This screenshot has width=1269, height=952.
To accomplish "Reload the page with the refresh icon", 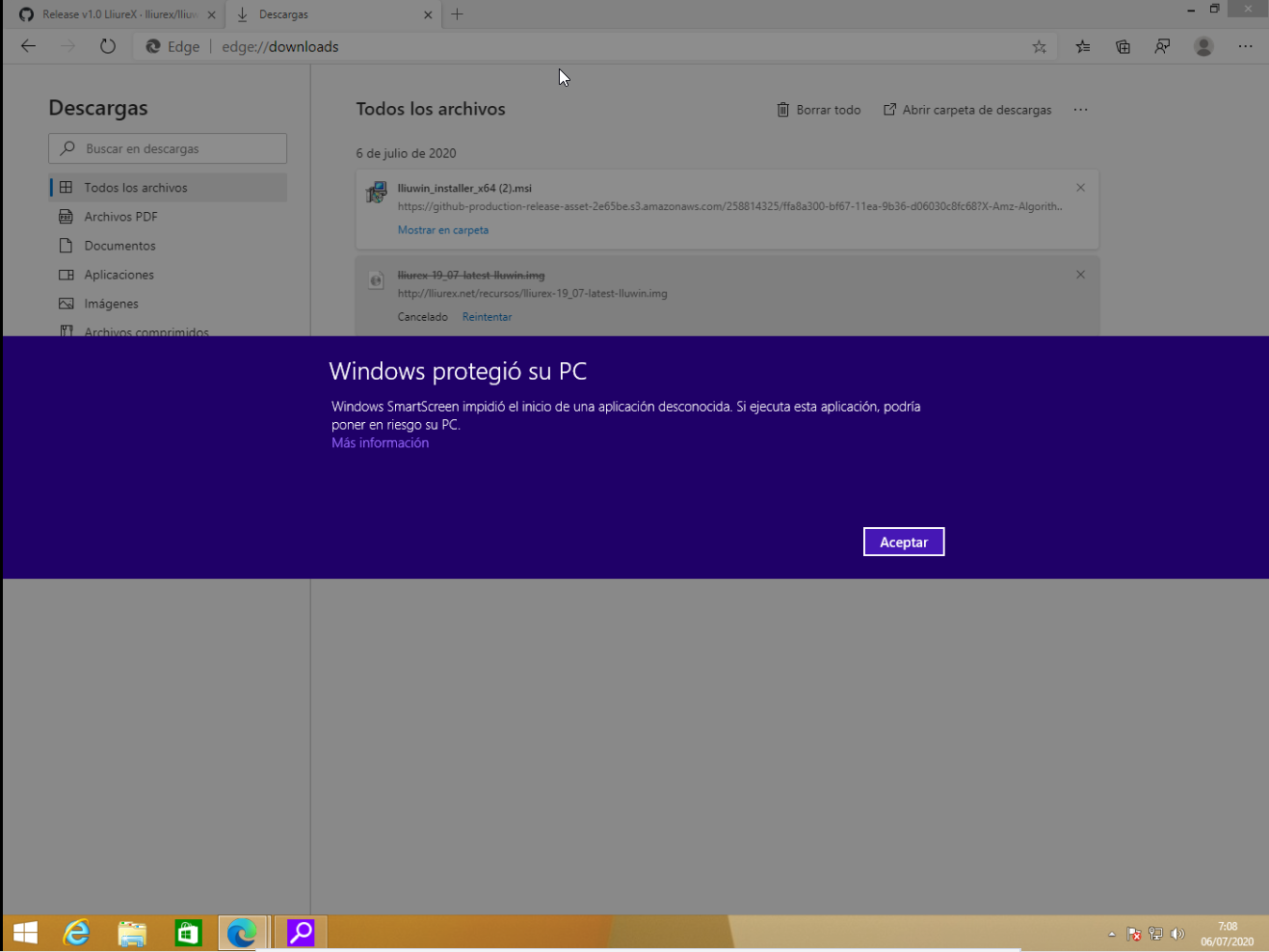I will [108, 46].
